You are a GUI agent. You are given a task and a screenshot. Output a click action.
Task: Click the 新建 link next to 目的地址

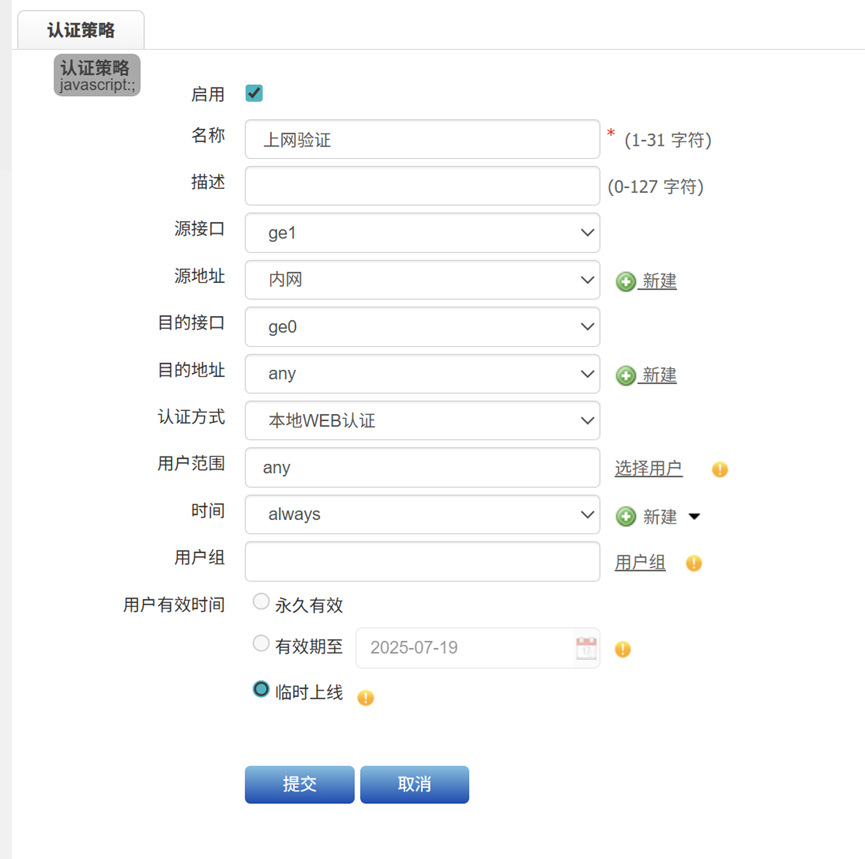pos(659,375)
